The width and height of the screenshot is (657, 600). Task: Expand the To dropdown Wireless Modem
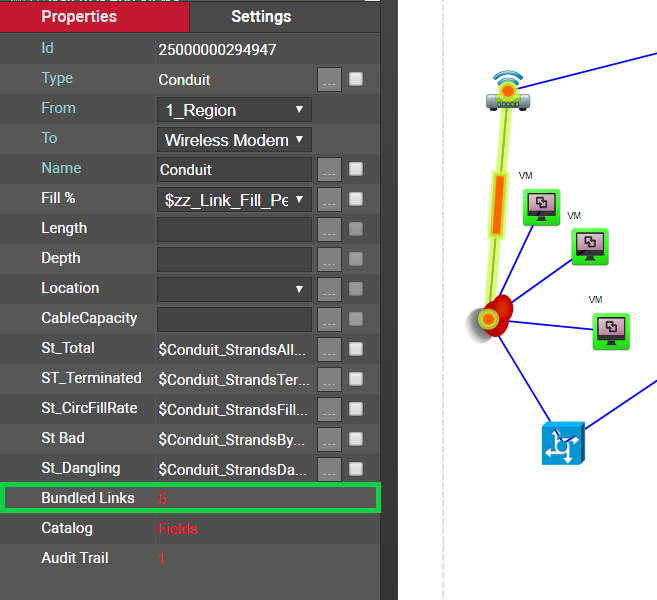(x=234, y=140)
